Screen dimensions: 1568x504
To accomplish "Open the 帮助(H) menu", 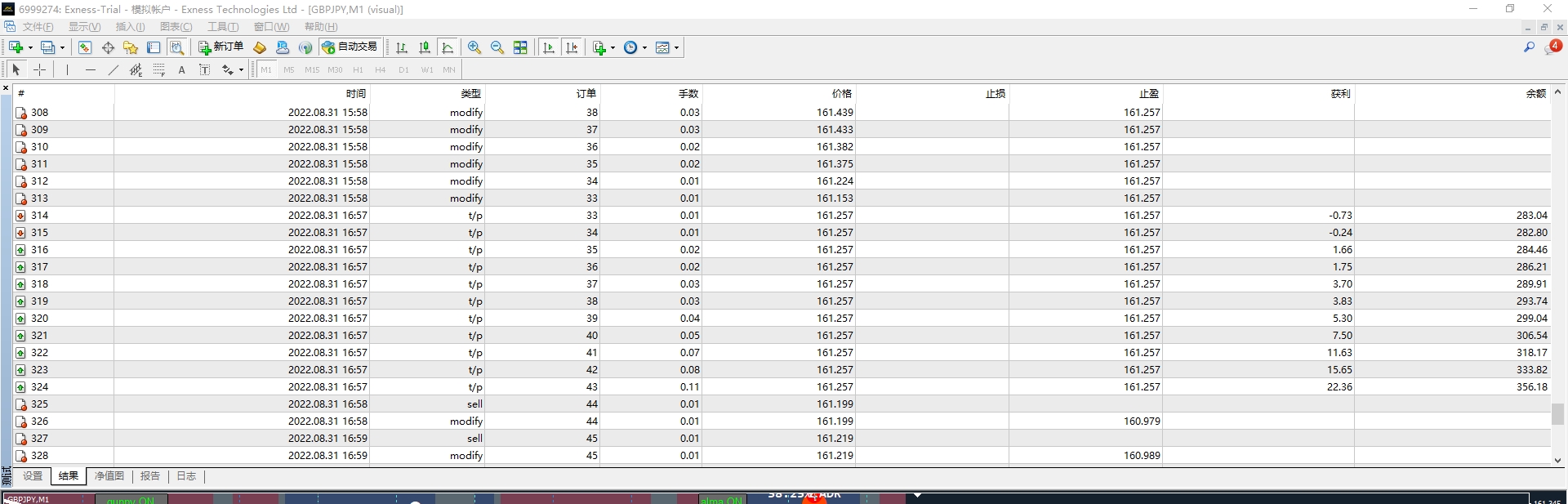I will click(320, 27).
